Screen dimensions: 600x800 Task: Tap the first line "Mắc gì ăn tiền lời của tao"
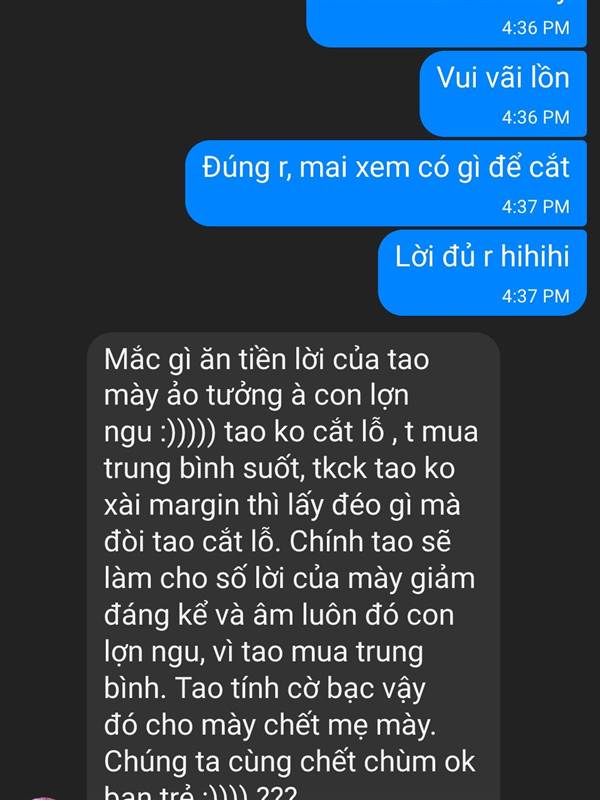(x=266, y=359)
